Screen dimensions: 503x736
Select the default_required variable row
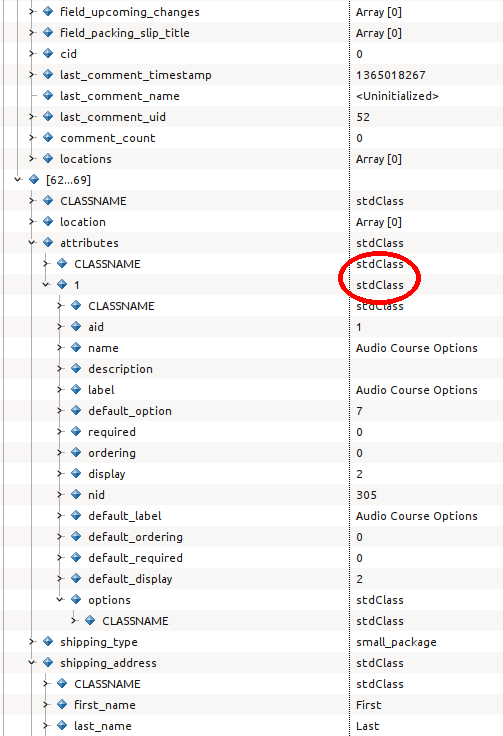coord(253,558)
